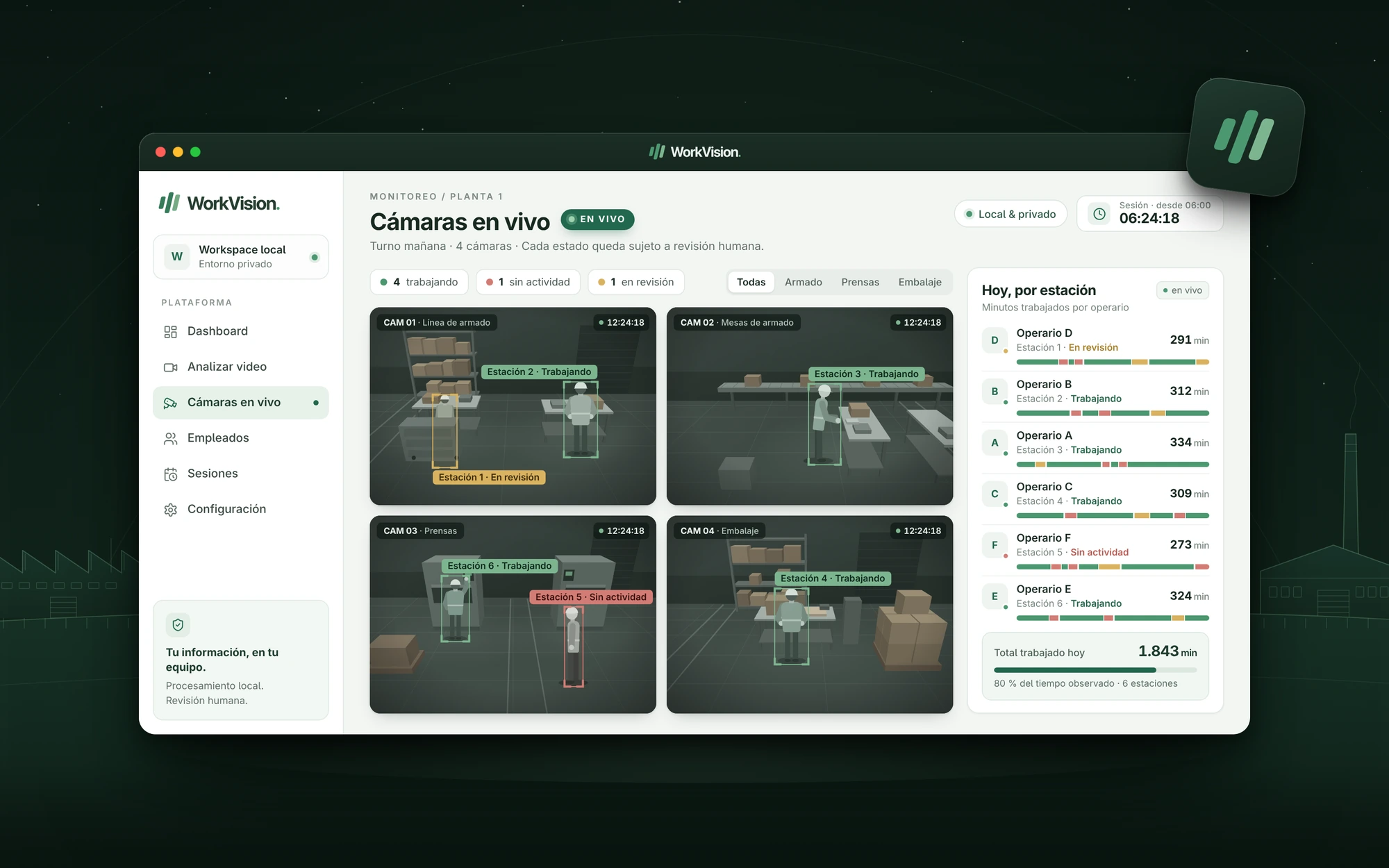The height and width of the screenshot is (868, 1389).
Task: Click the Estación 2 · Trabajando label
Action: click(539, 372)
